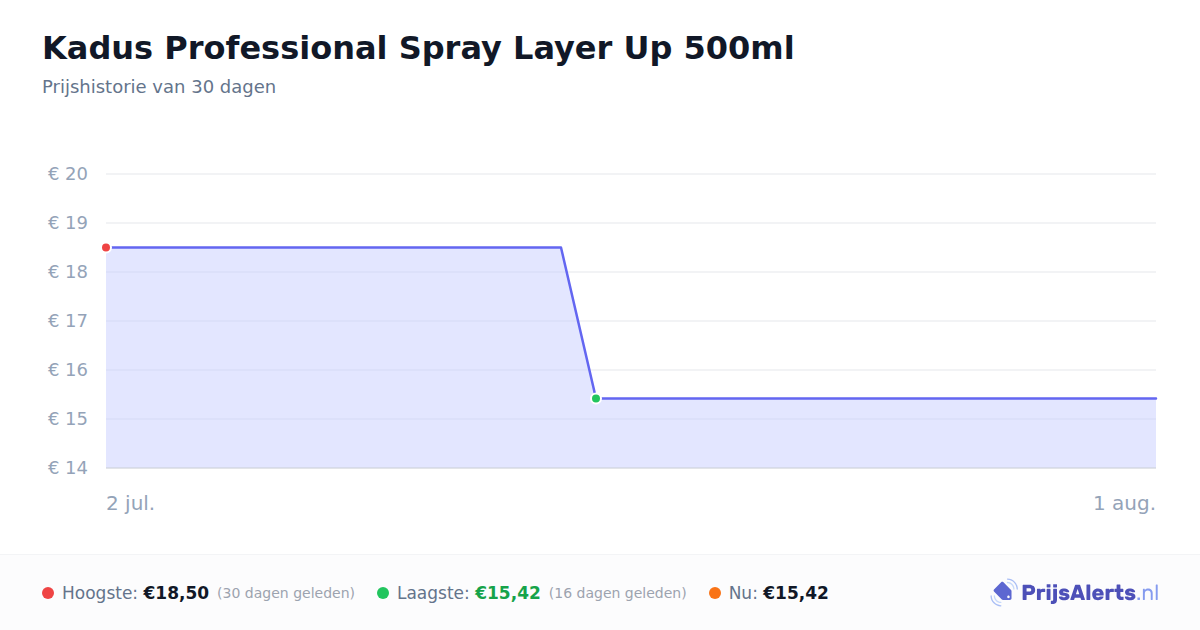Click the Nu €15,42 current price
1200x630 pixels.
[796, 593]
